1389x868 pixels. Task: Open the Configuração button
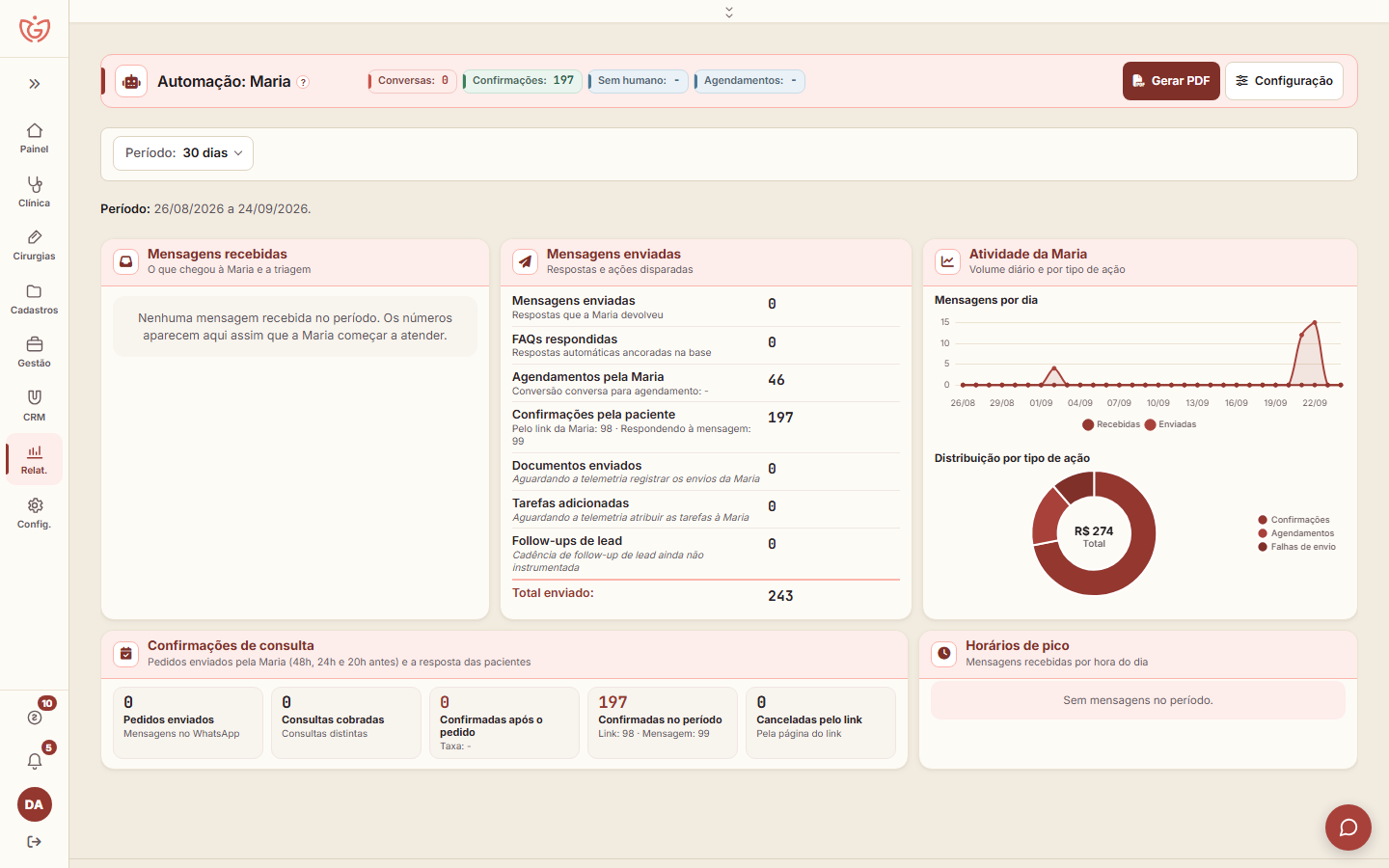[1284, 81]
